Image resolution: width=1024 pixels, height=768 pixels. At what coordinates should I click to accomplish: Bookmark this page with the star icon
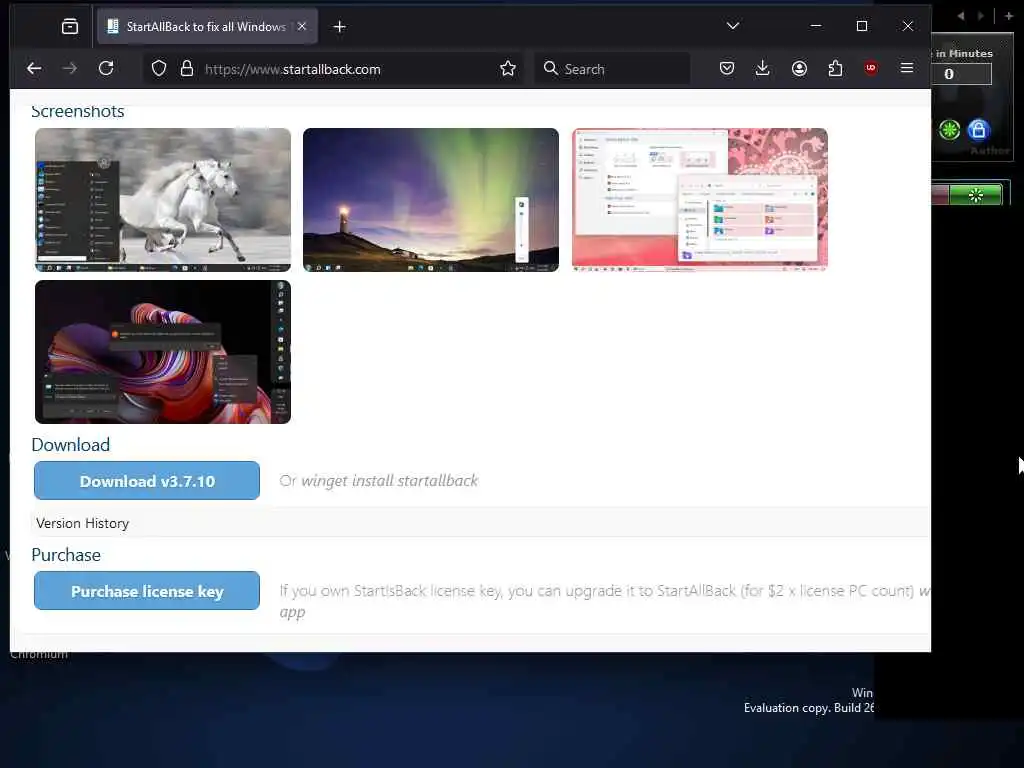(x=507, y=69)
